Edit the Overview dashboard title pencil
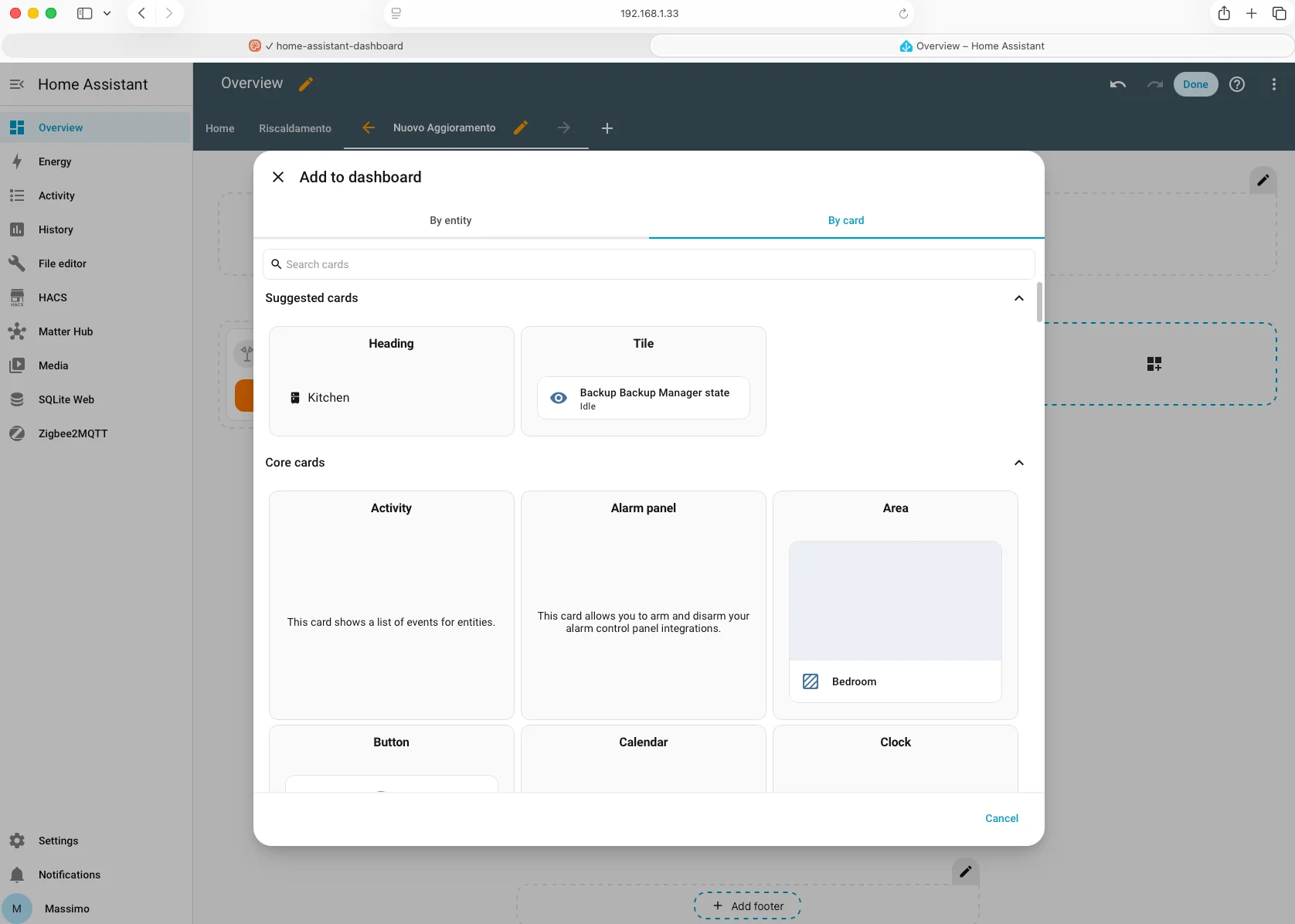Screen dimensions: 1295x924 [x=306, y=84]
